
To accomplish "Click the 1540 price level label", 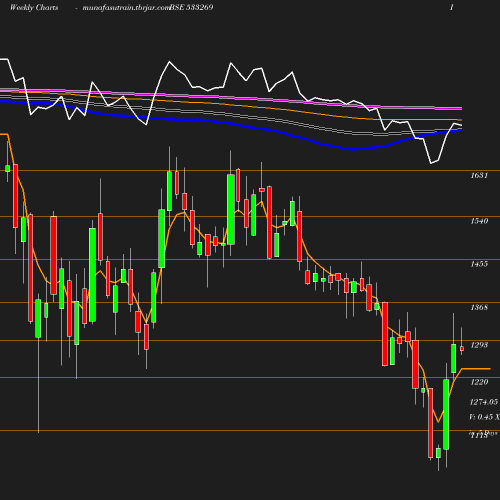I will [x=479, y=221].
